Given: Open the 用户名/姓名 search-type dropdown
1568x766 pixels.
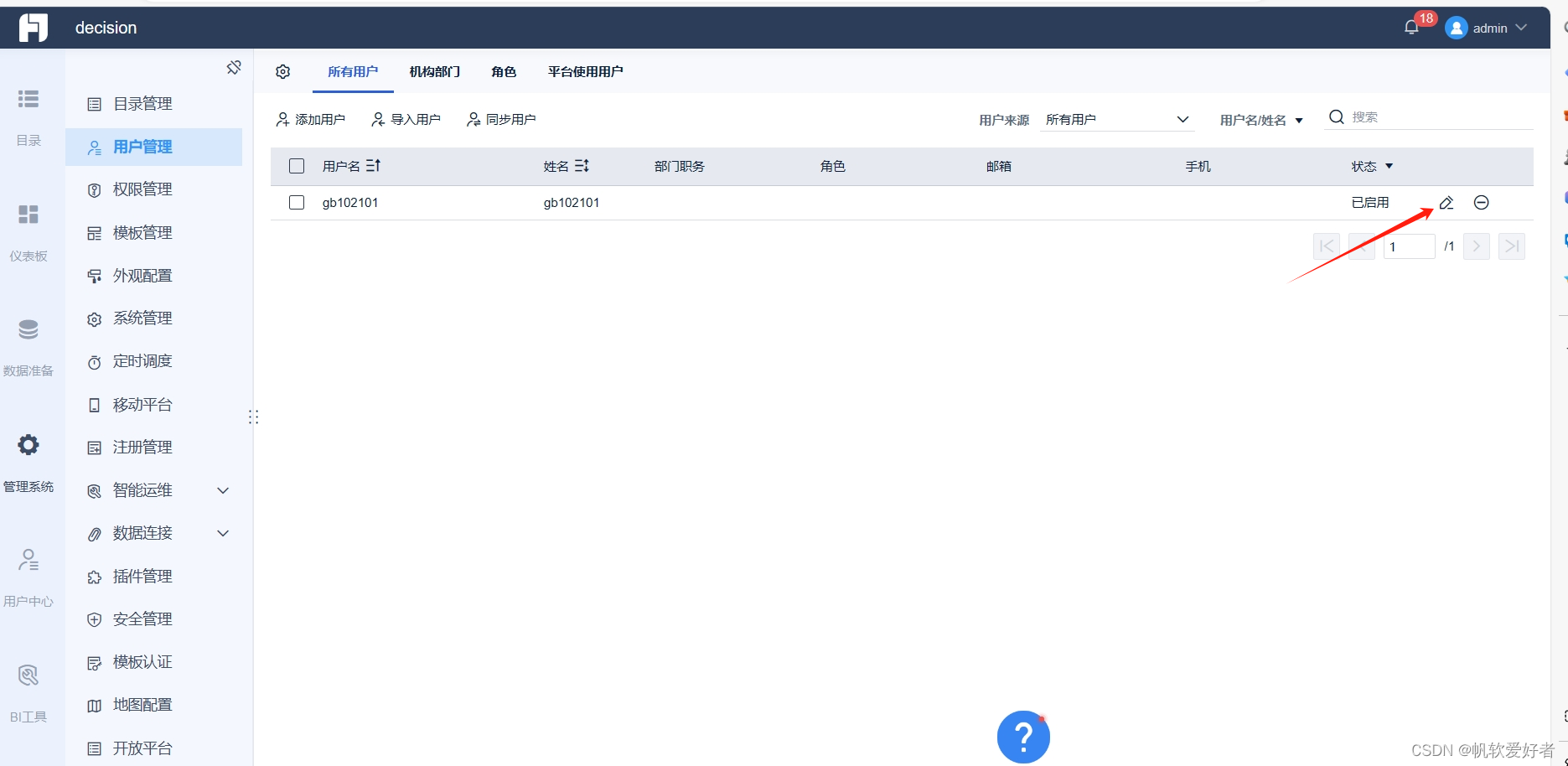Looking at the screenshot, I should point(1261,120).
